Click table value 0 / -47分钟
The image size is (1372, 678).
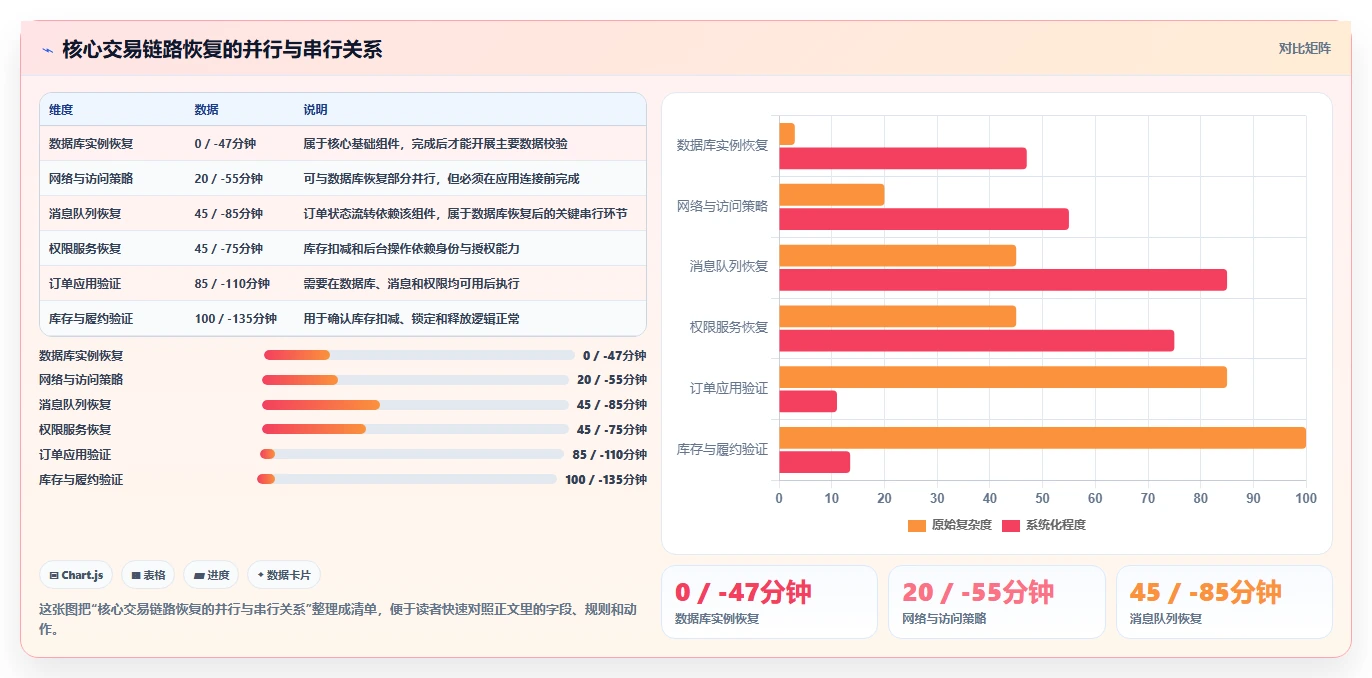226,144
